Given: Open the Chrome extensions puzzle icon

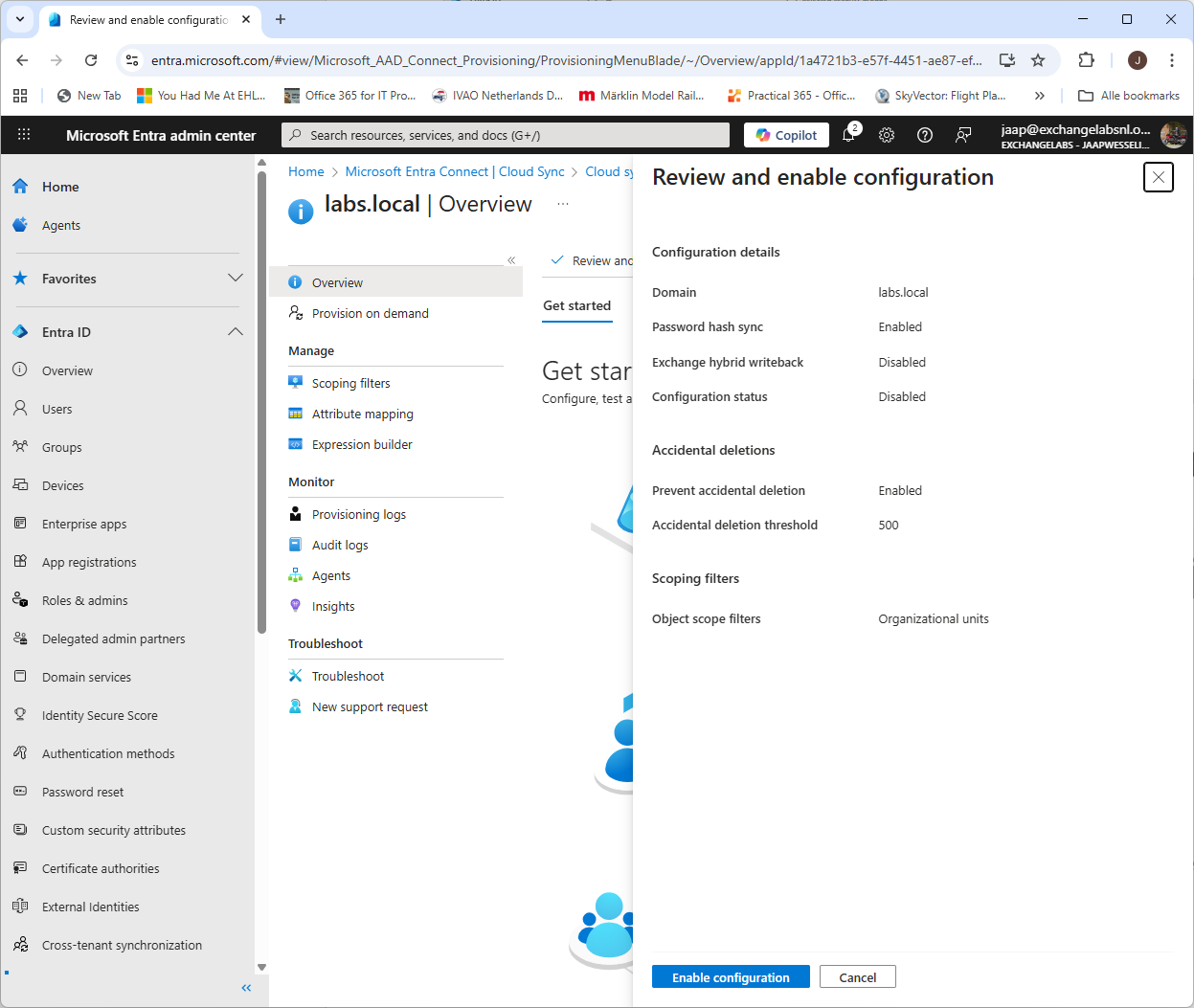Looking at the screenshot, I should (x=1086, y=60).
